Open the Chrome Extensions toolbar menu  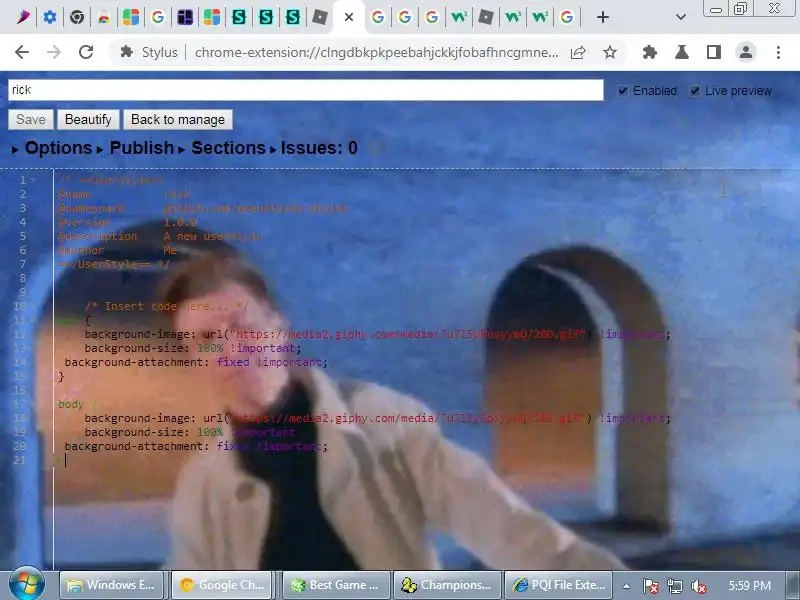(649, 52)
